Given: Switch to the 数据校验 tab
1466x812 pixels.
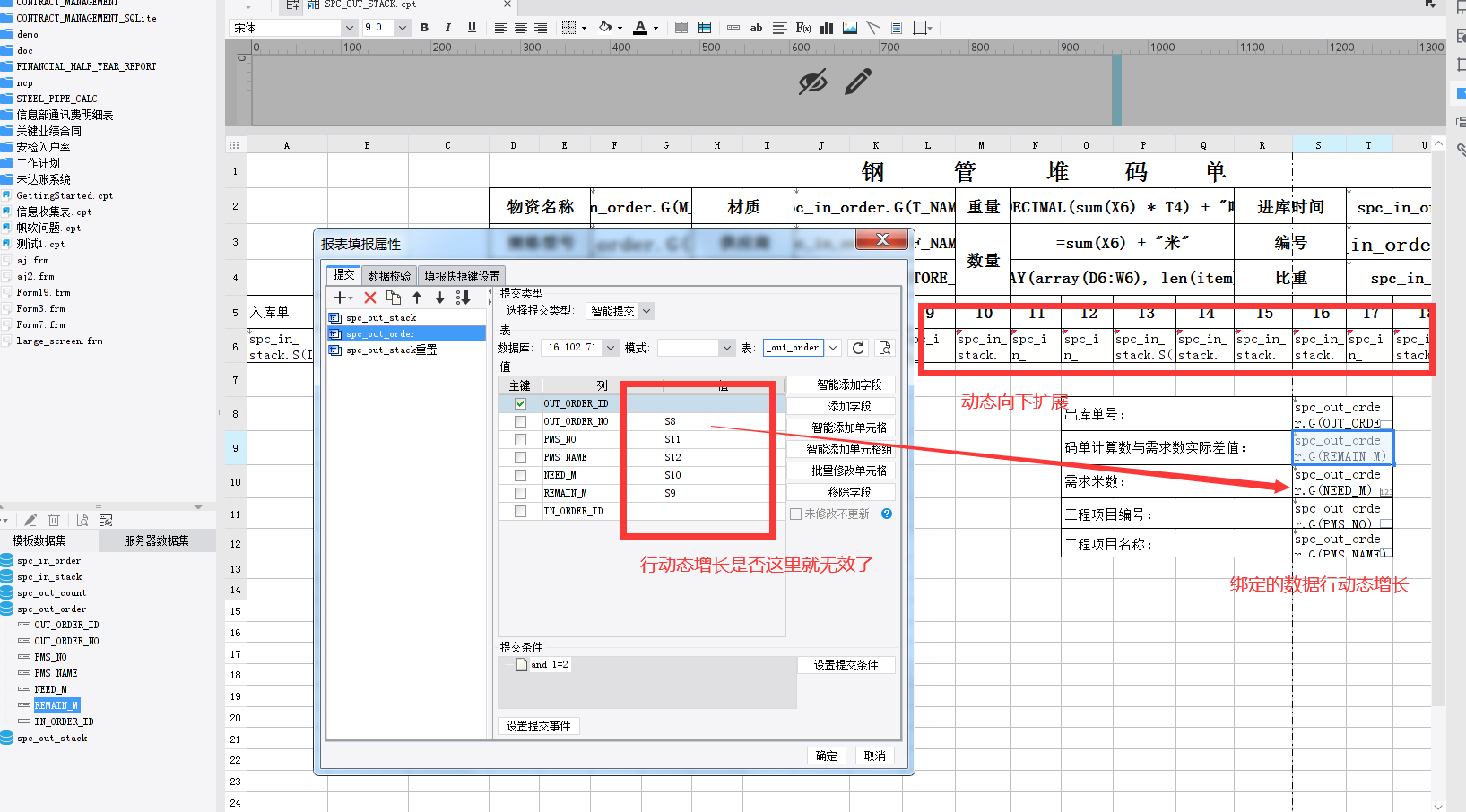Looking at the screenshot, I should pyautogui.click(x=389, y=276).
